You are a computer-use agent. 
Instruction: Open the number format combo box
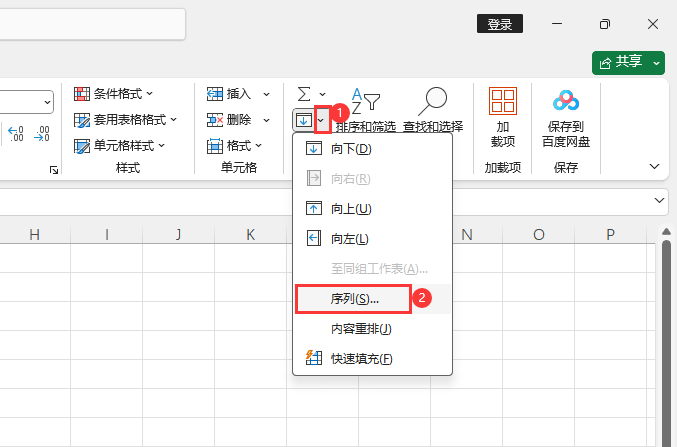tap(27, 102)
